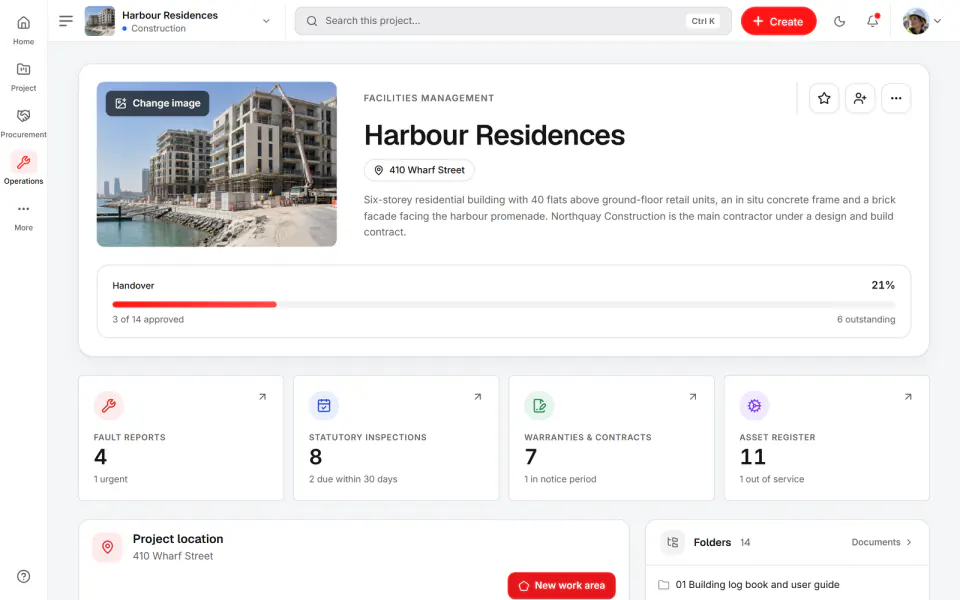Image resolution: width=960 pixels, height=600 pixels.
Task: Toggle dark mode moon icon
Action: [839, 21]
